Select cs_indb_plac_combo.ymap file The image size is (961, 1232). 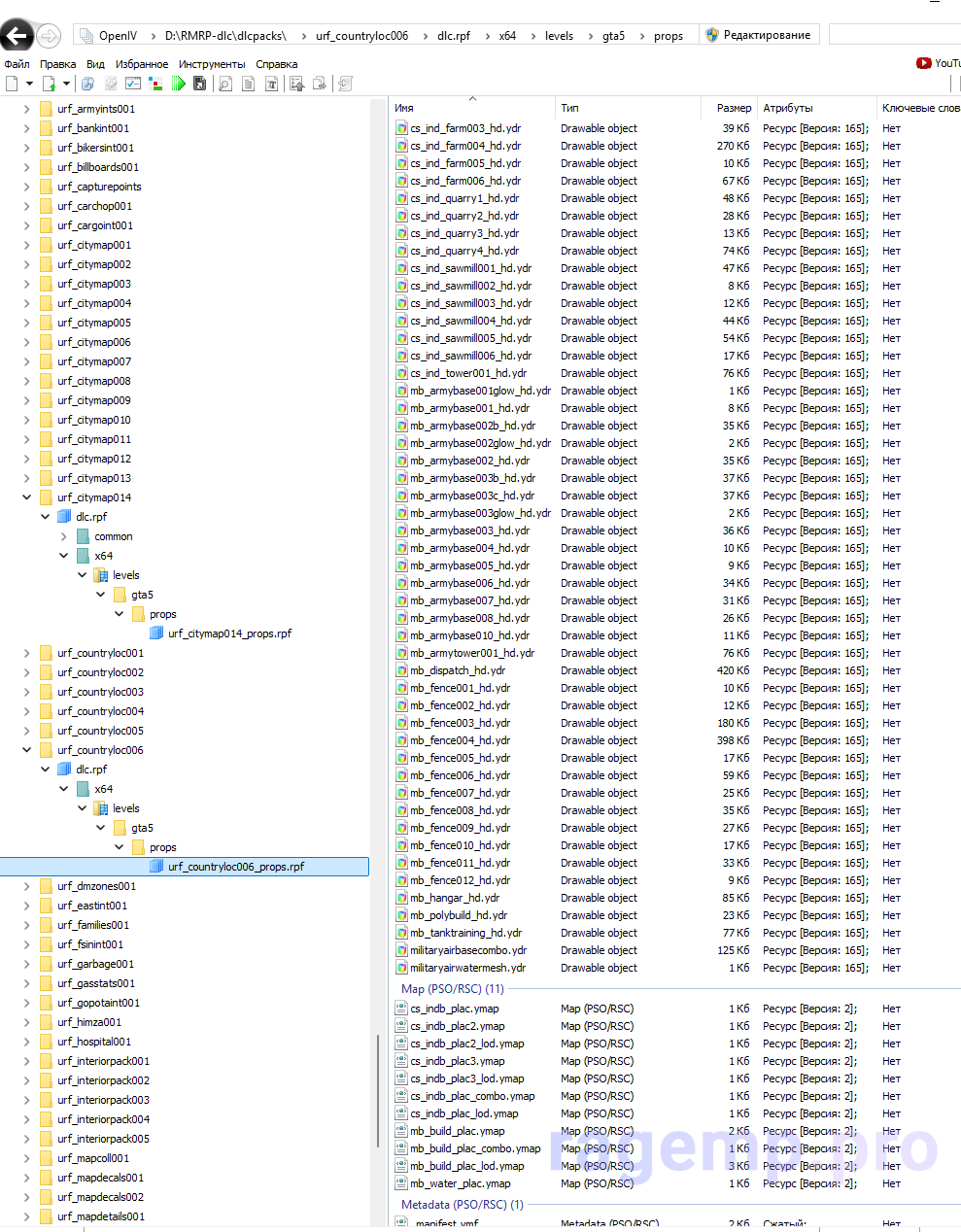pos(472,1096)
